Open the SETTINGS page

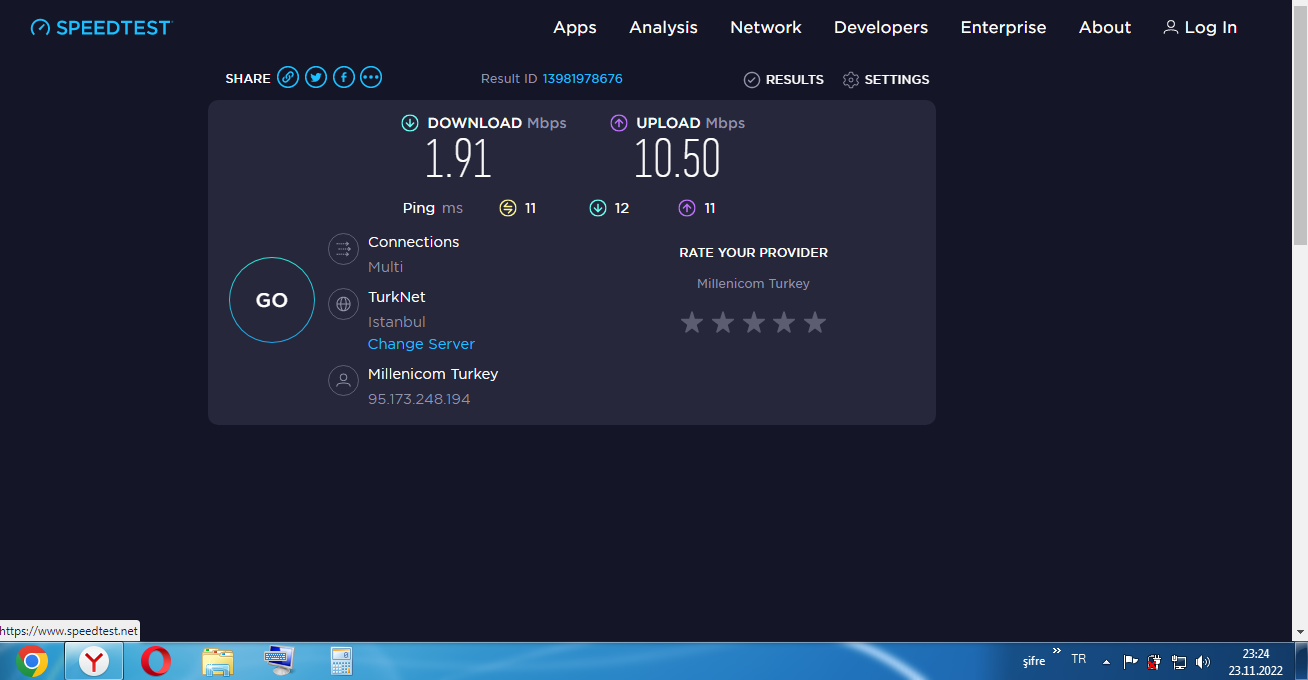point(886,80)
